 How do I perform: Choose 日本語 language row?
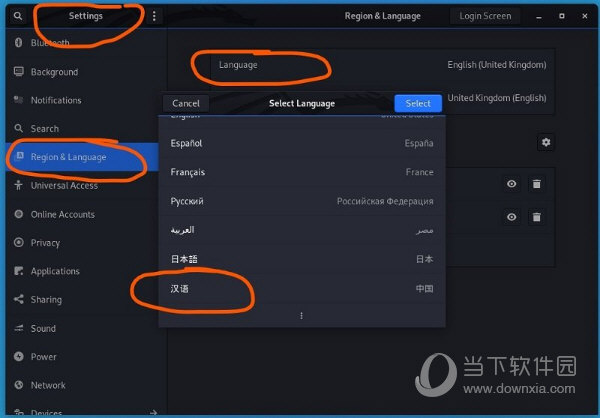tap(302, 259)
